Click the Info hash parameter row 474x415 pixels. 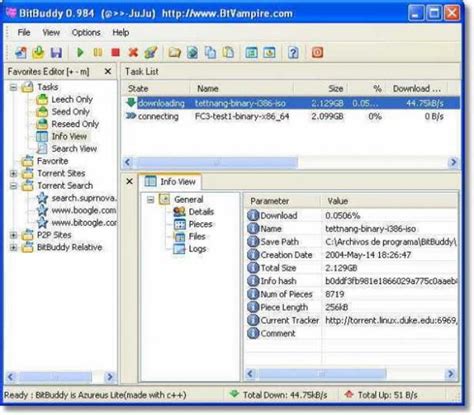tap(352, 281)
